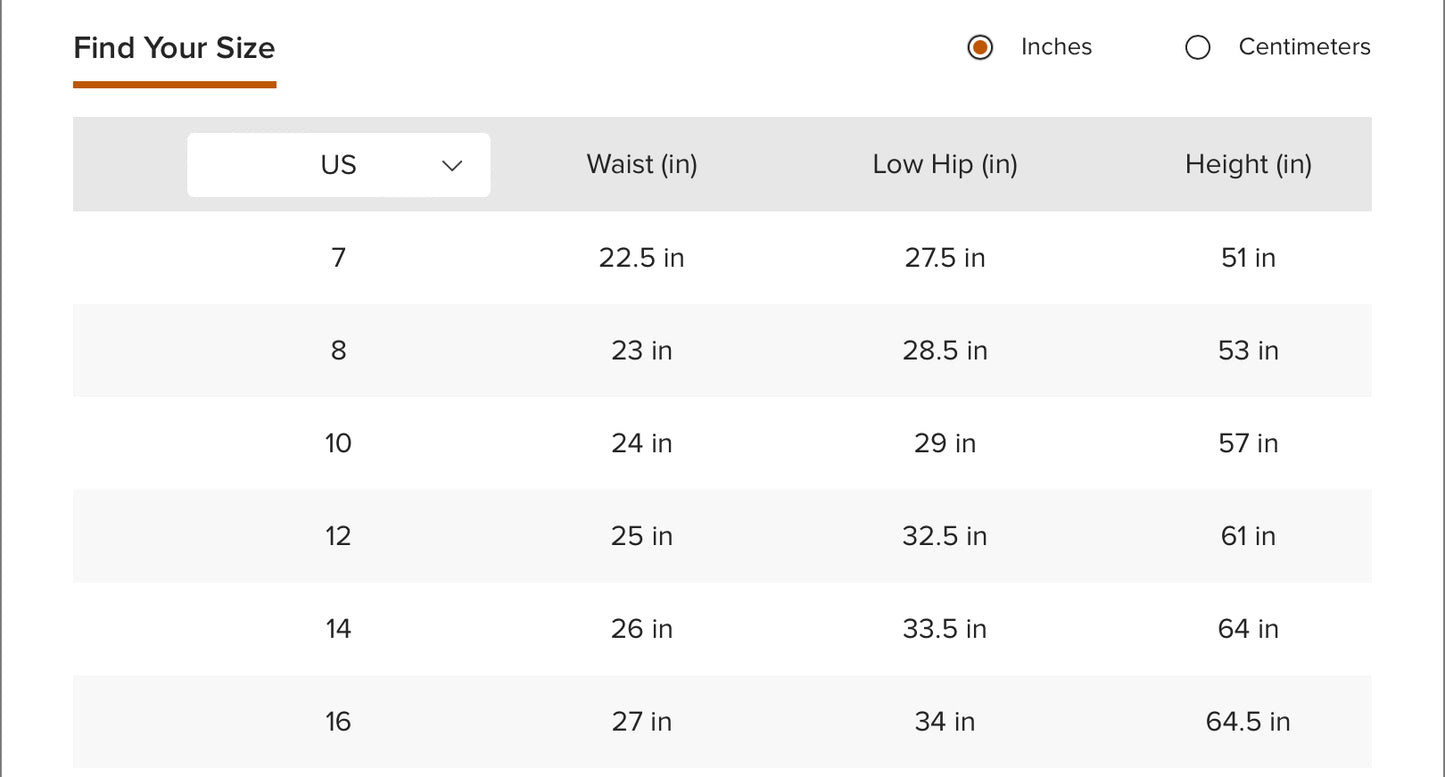
Task: Click the 22.5 in waist cell
Action: (642, 258)
